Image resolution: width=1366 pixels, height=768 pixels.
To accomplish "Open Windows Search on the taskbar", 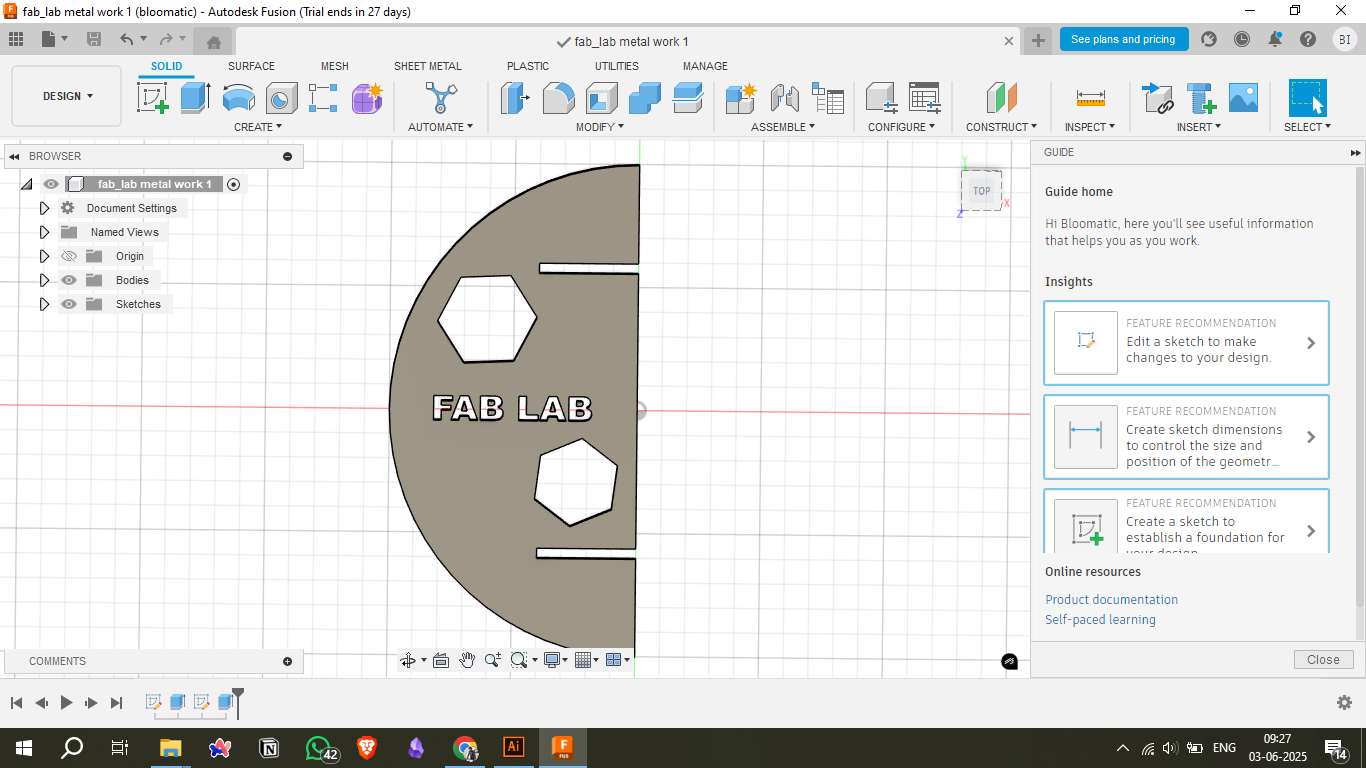I will click(72, 747).
